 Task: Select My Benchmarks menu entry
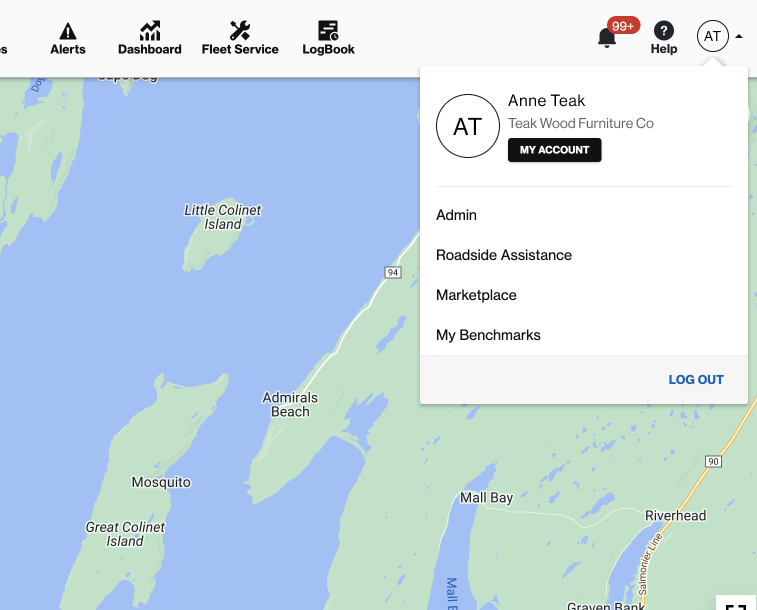(488, 335)
